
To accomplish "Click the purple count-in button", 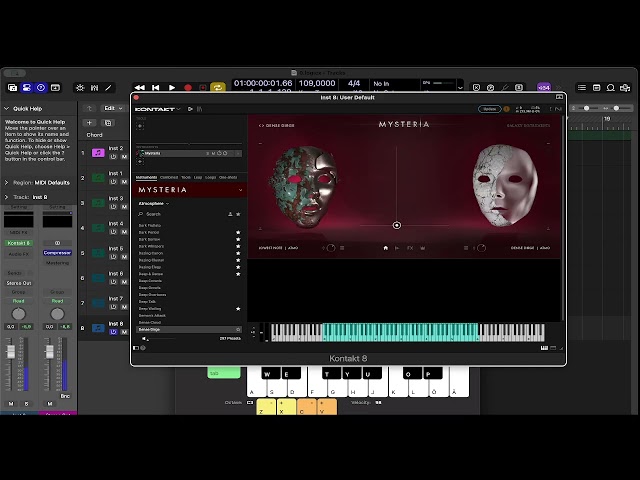I will (544, 88).
